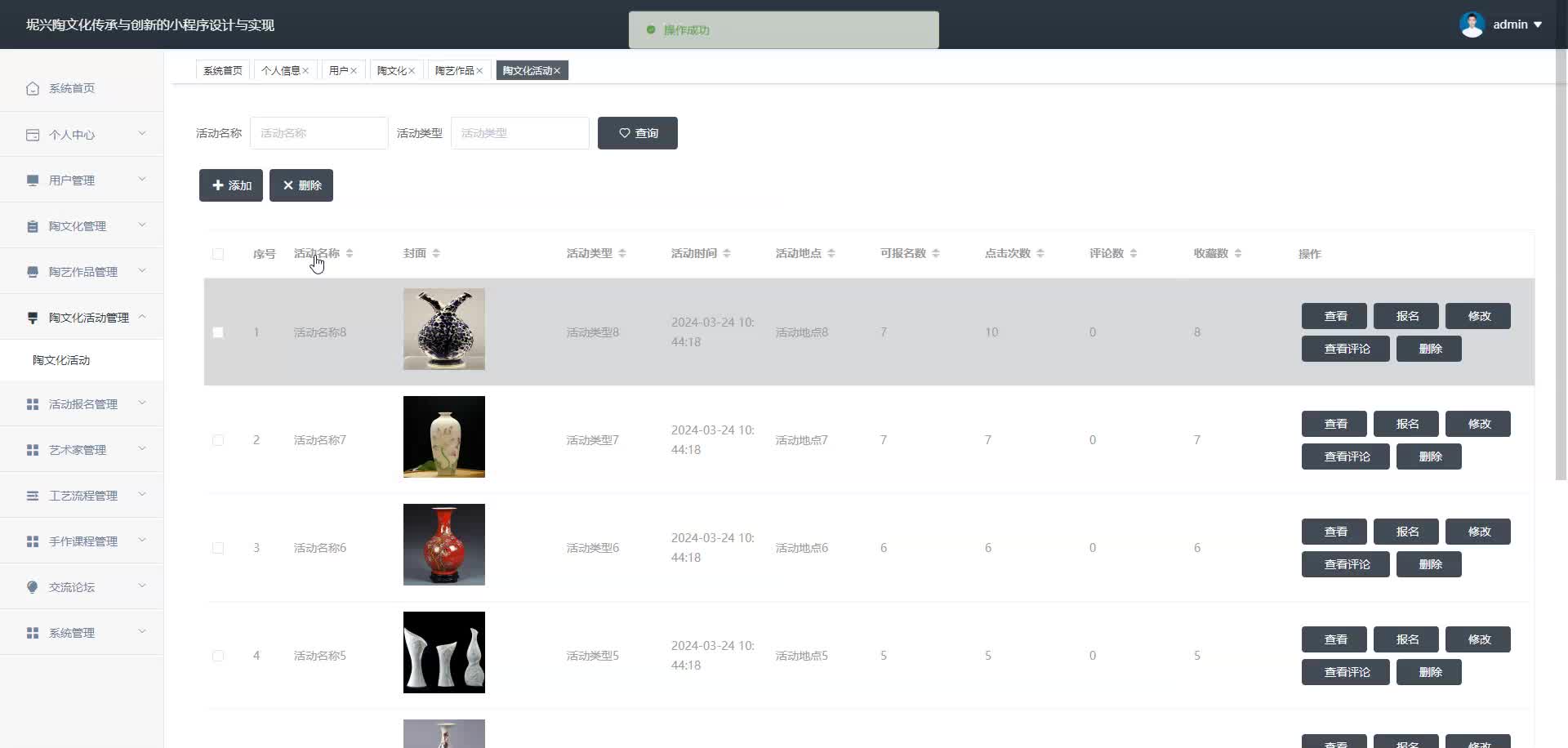
Task: Sort by 可报名数 column arrows
Action: (936, 254)
